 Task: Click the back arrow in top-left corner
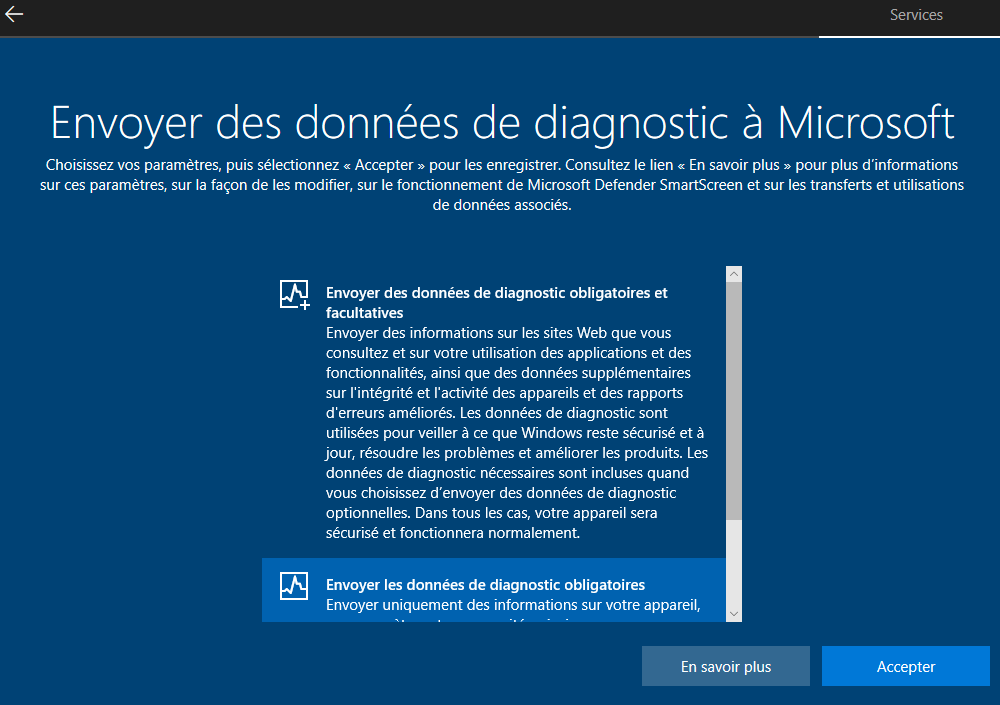(x=14, y=15)
